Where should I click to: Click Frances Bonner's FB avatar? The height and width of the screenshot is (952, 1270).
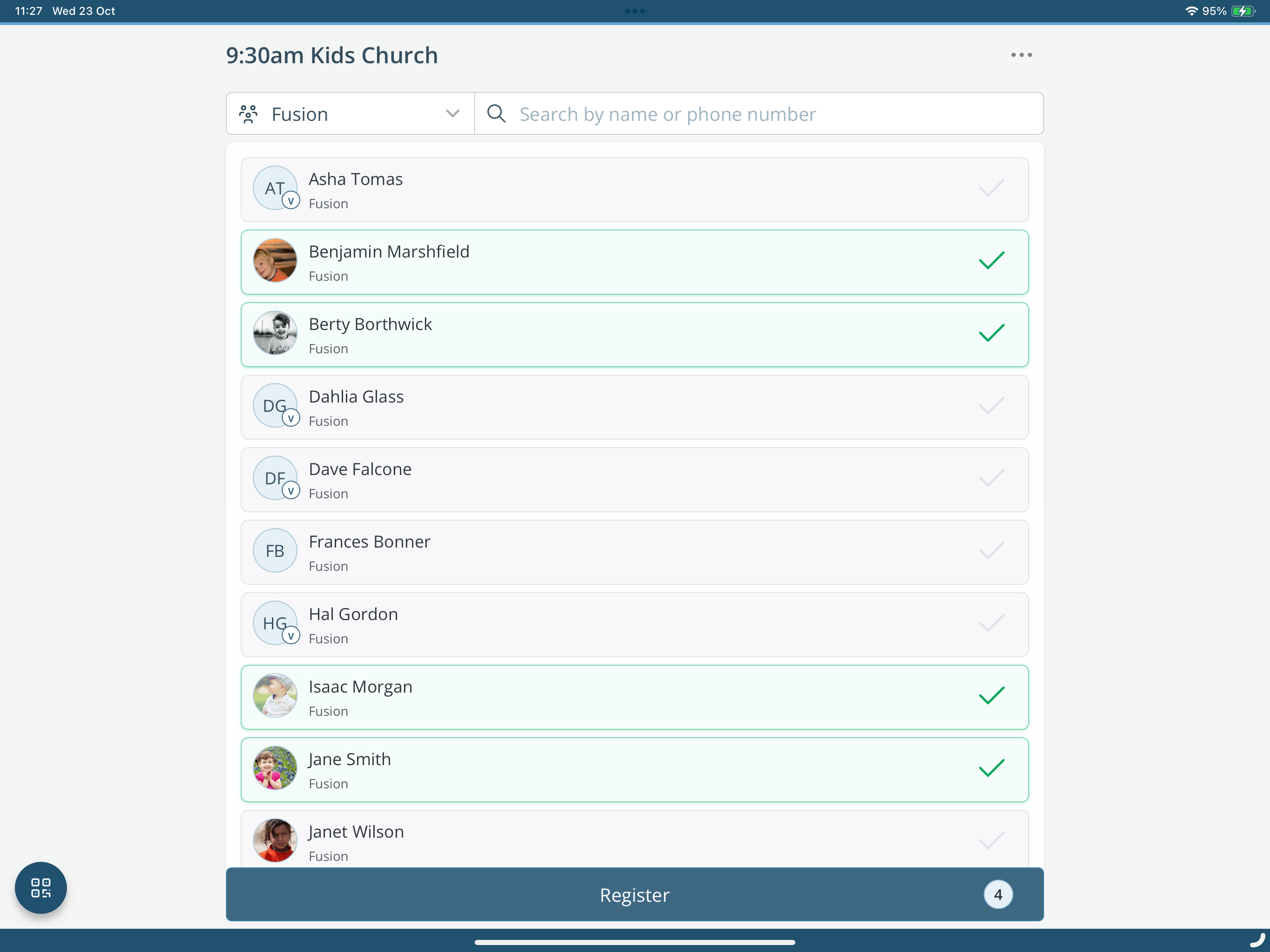point(275,550)
